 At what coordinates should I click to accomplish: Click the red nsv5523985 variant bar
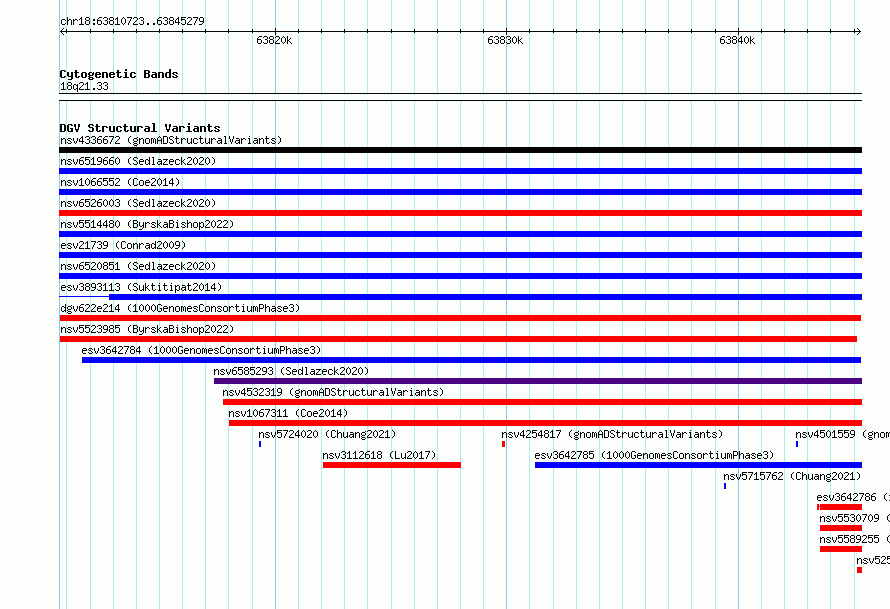point(458,339)
